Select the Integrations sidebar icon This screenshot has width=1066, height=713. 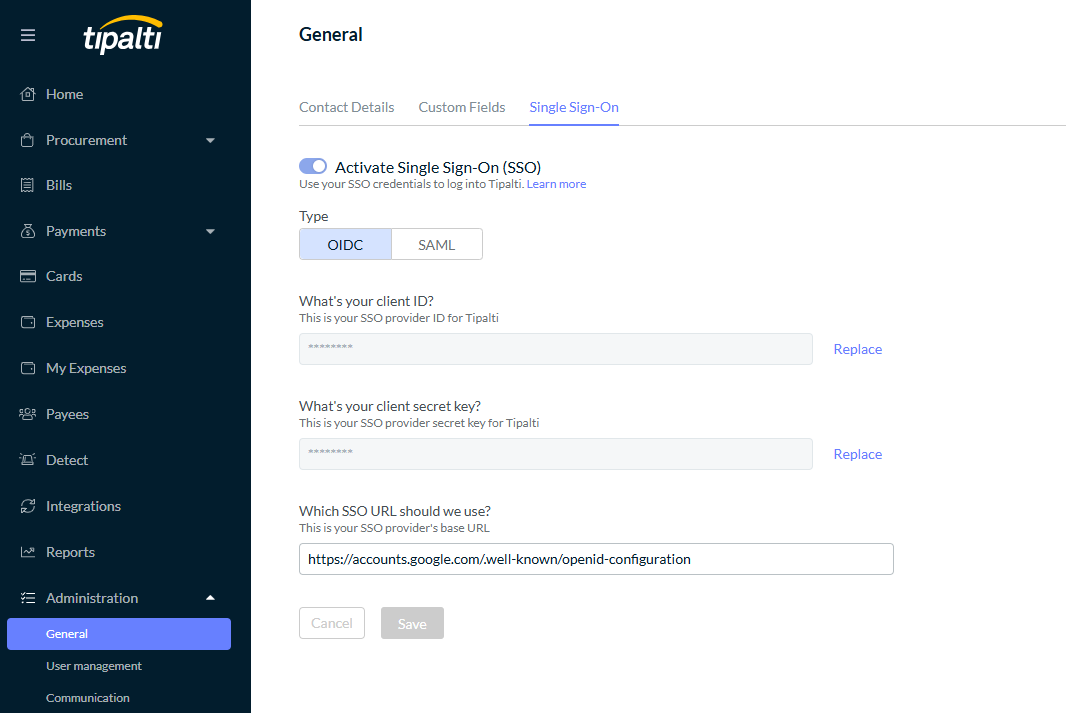pos(28,505)
